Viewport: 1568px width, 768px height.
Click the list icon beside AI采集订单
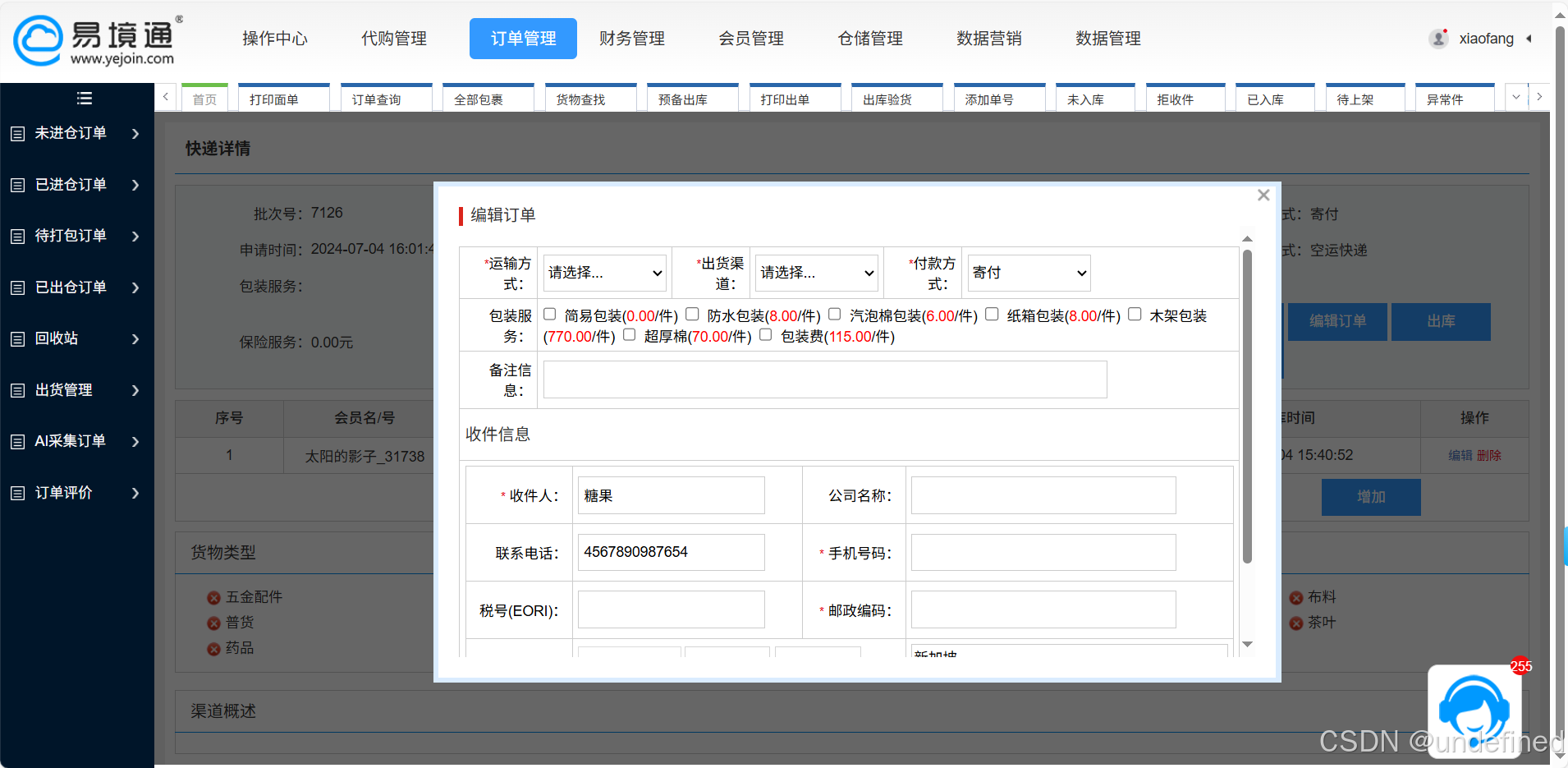[x=17, y=442]
